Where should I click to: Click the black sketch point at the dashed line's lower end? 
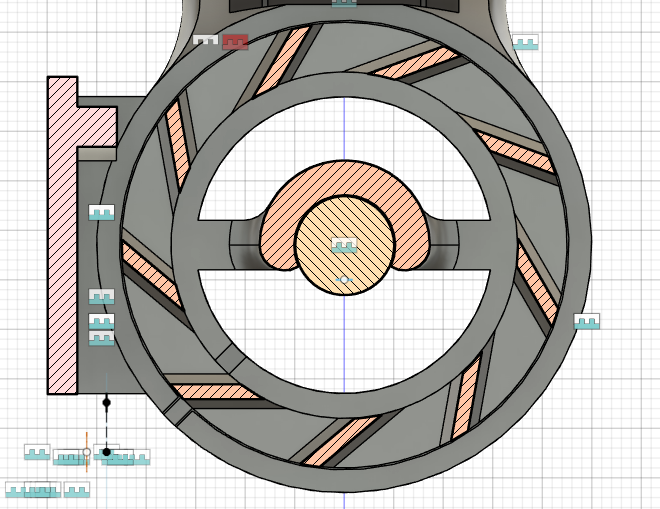(107, 452)
